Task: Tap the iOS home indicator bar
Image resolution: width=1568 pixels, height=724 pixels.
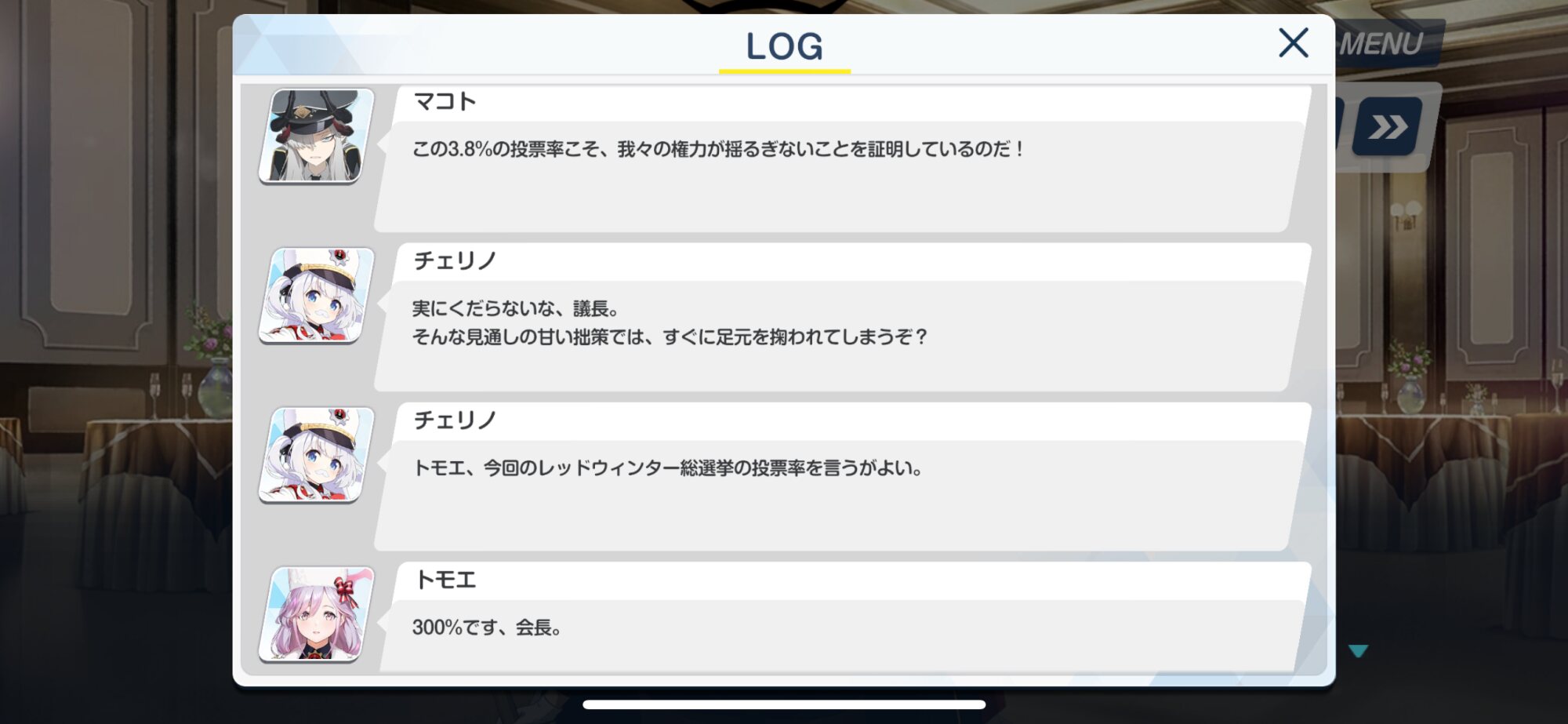Action: pos(784,704)
